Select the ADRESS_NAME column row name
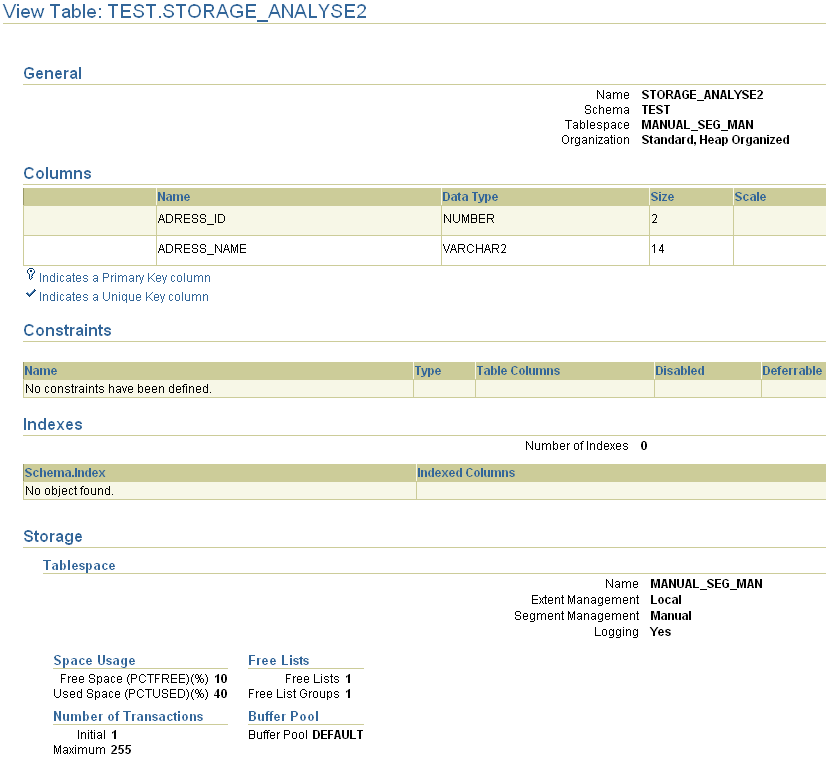This screenshot has height=761, width=826. pos(202,249)
